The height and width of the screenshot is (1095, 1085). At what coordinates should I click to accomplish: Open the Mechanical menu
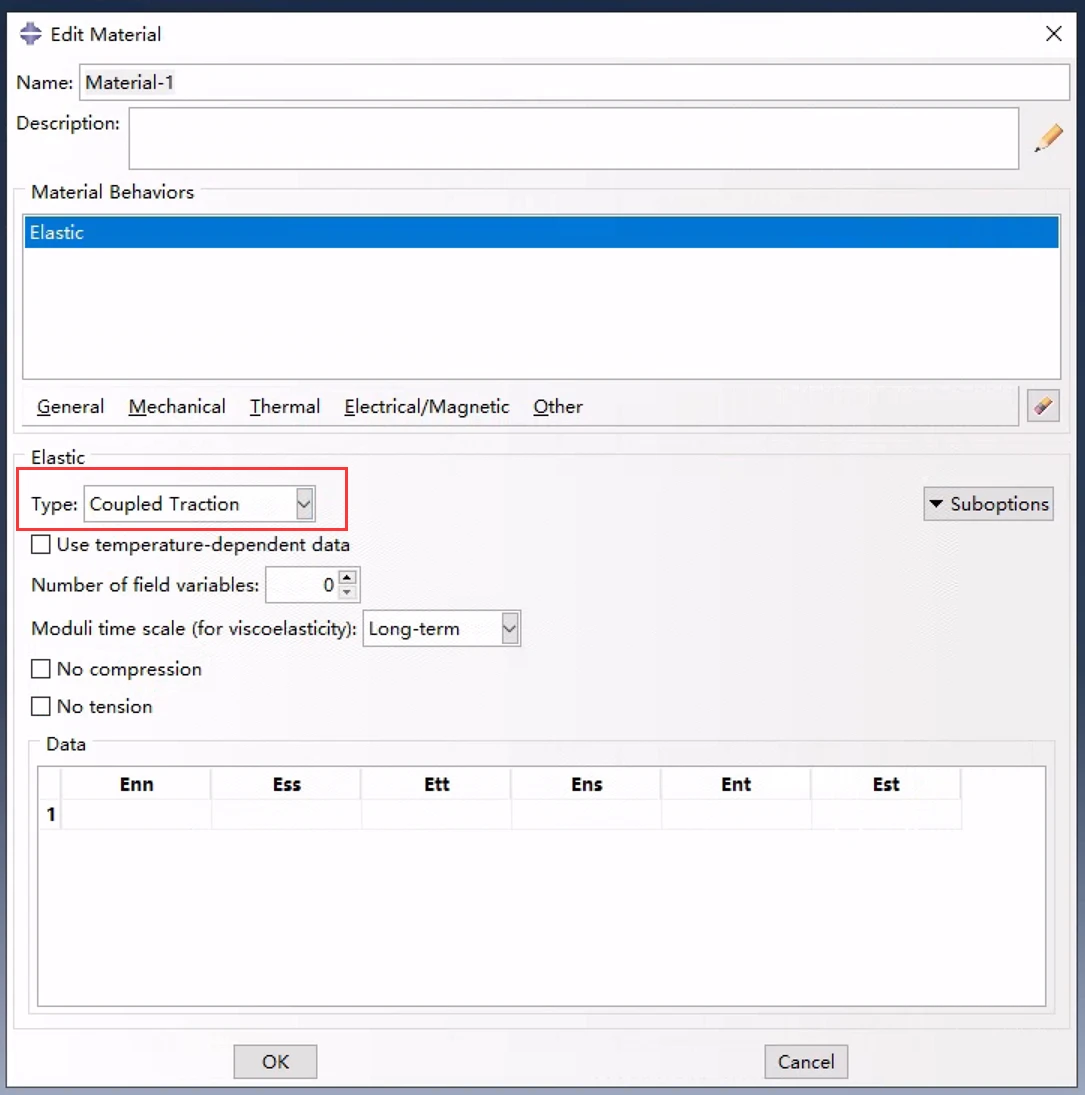pyautogui.click(x=177, y=406)
